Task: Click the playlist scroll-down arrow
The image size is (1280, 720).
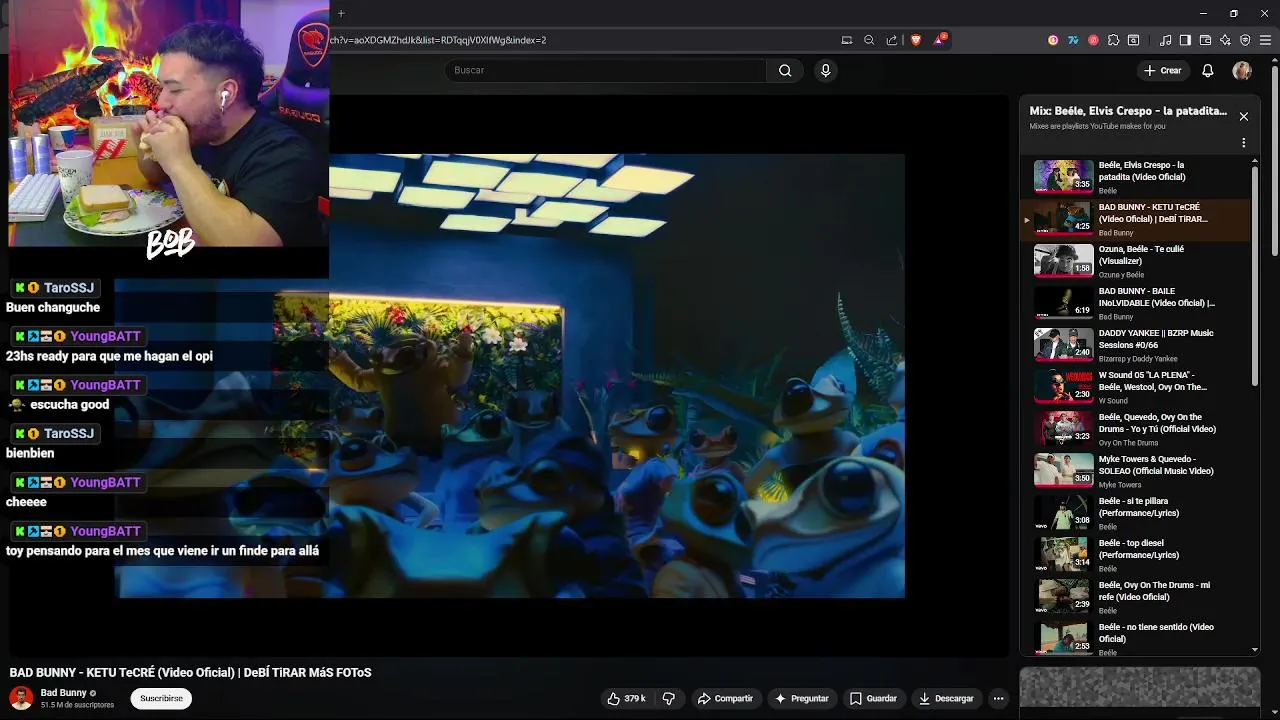Action: tap(1255, 650)
